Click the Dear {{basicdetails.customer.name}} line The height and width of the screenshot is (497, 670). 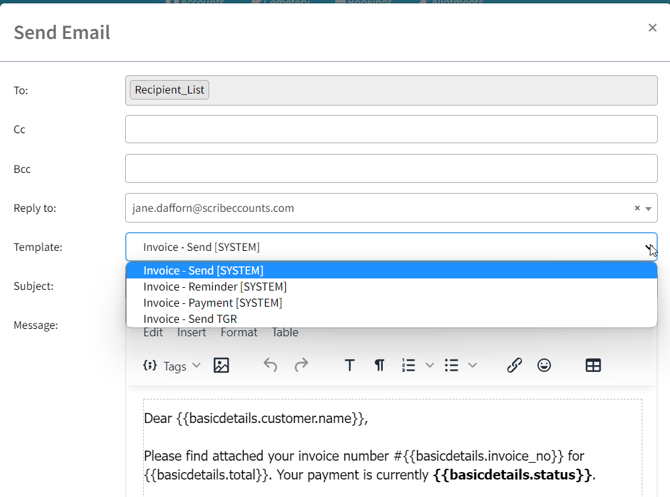pos(256,418)
